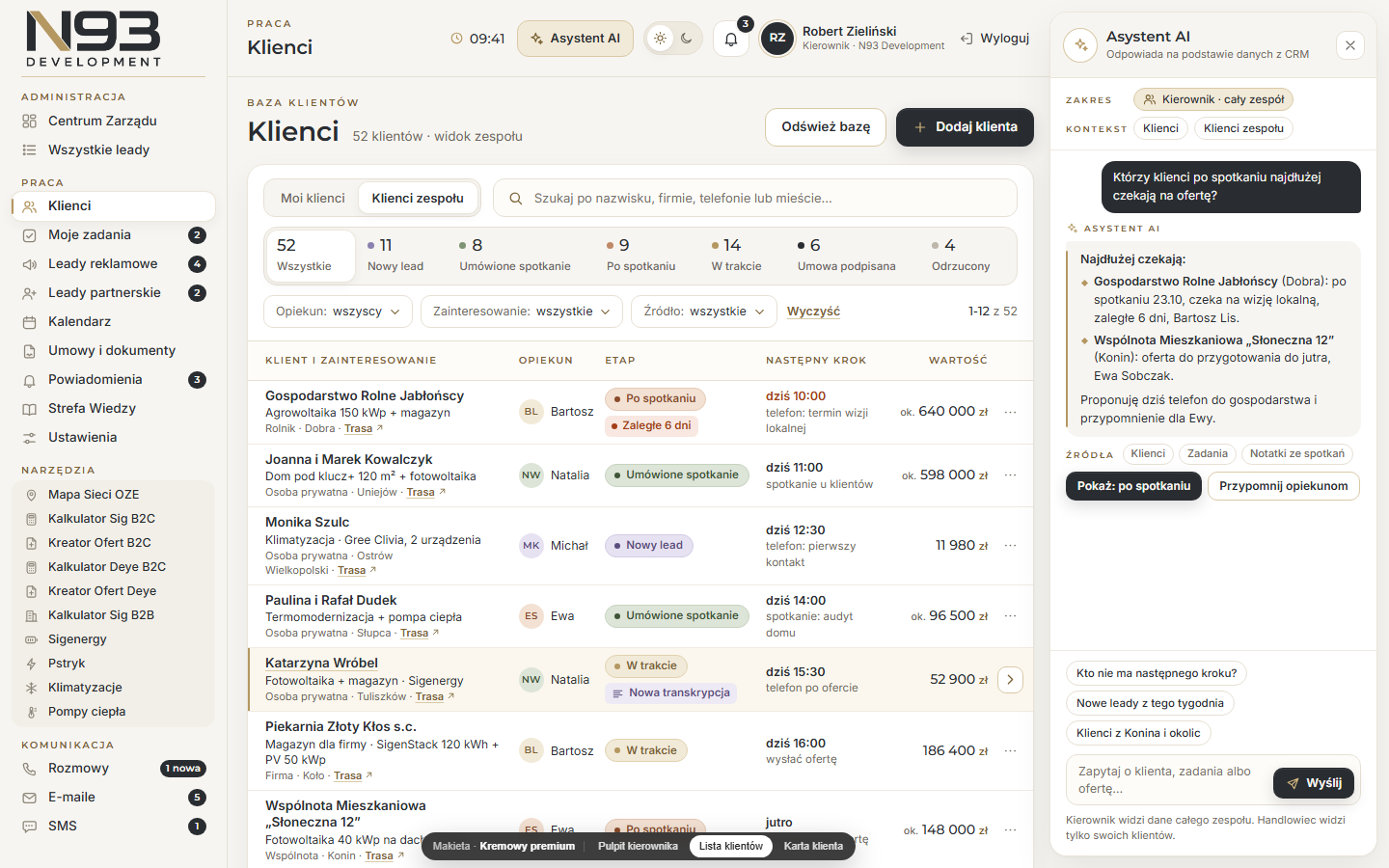
Task: Filter by Nowy lead stage
Action: click(395, 256)
